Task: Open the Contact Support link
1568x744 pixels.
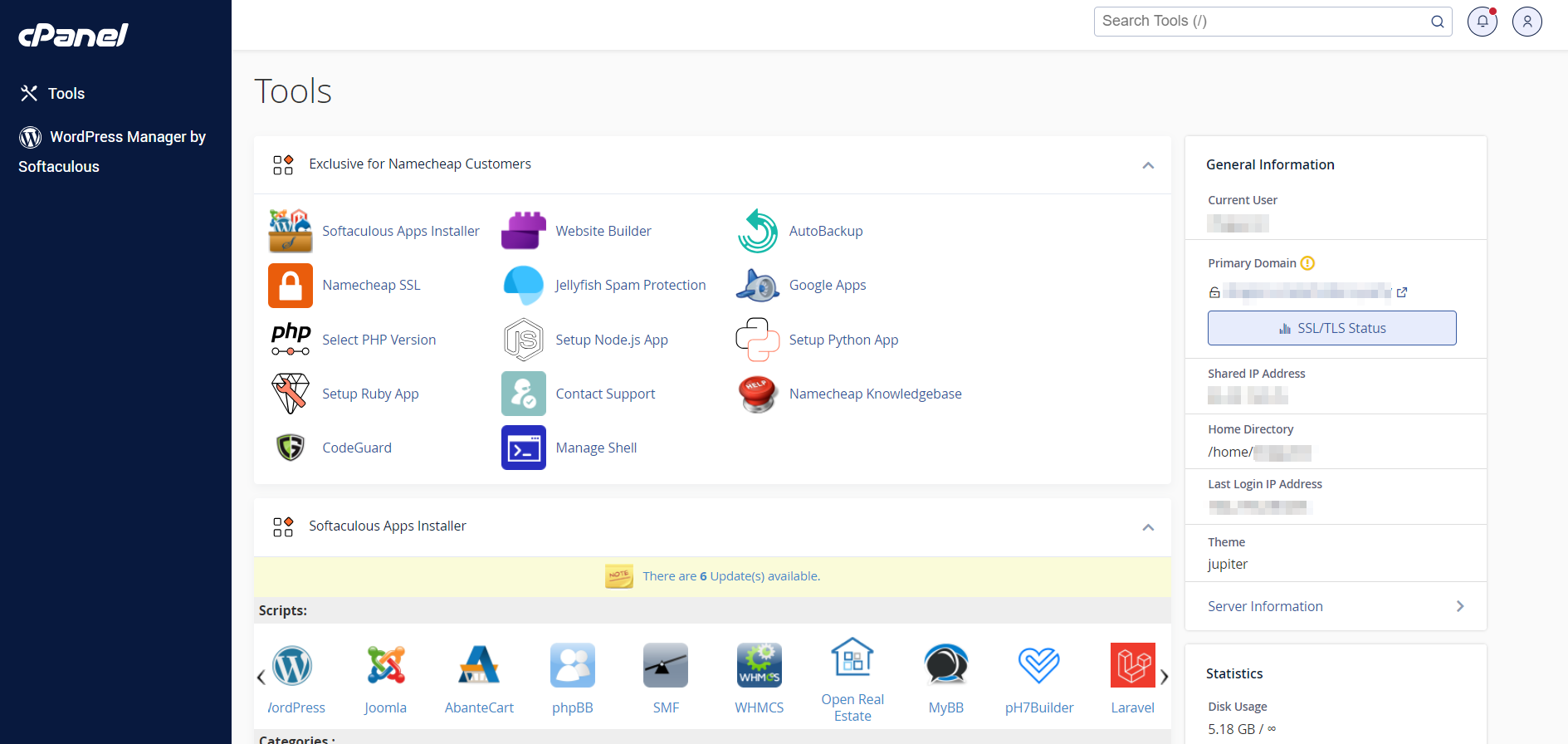Action: tap(605, 394)
